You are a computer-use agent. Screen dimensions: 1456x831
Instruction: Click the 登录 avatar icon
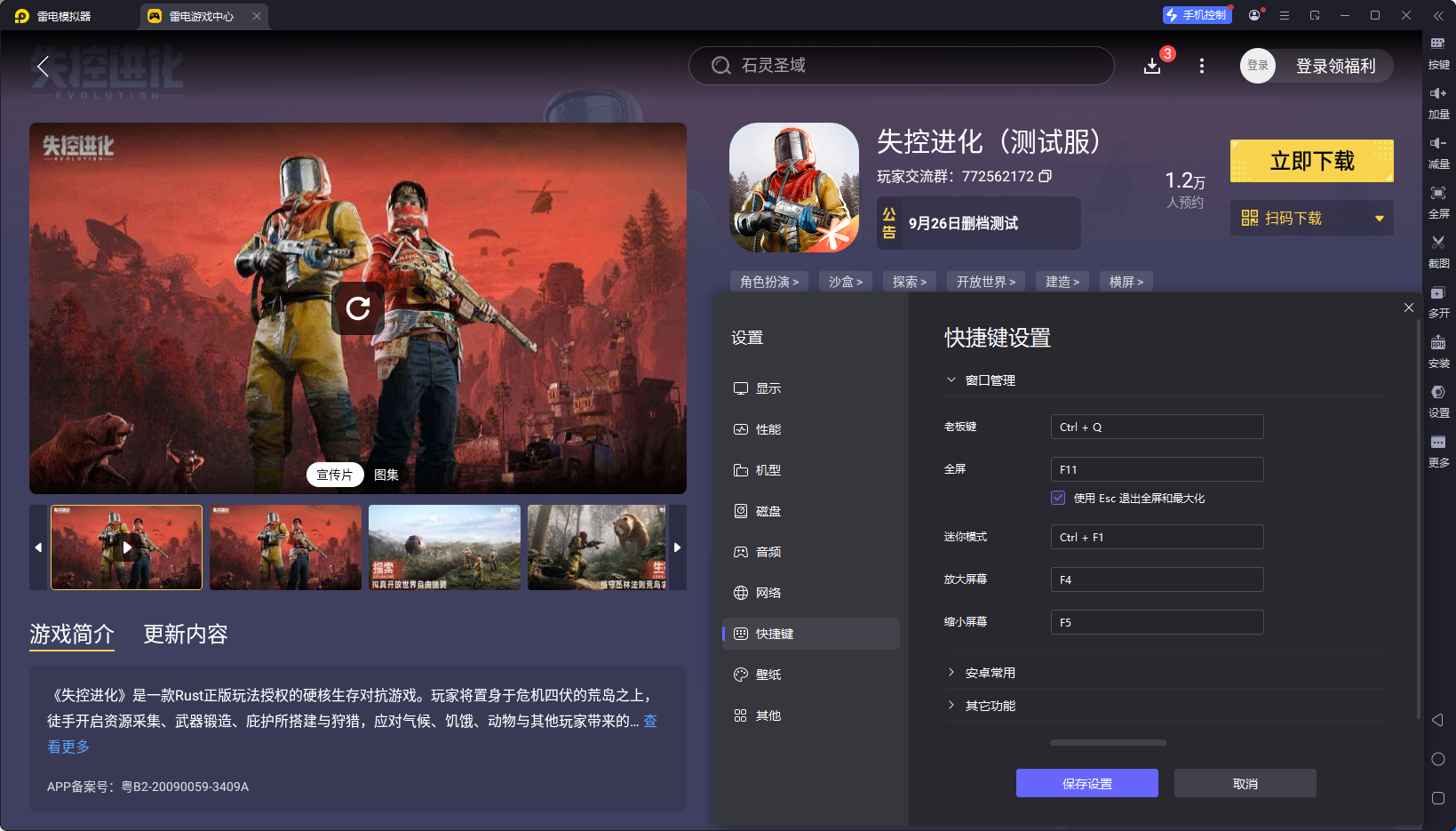pos(1258,66)
